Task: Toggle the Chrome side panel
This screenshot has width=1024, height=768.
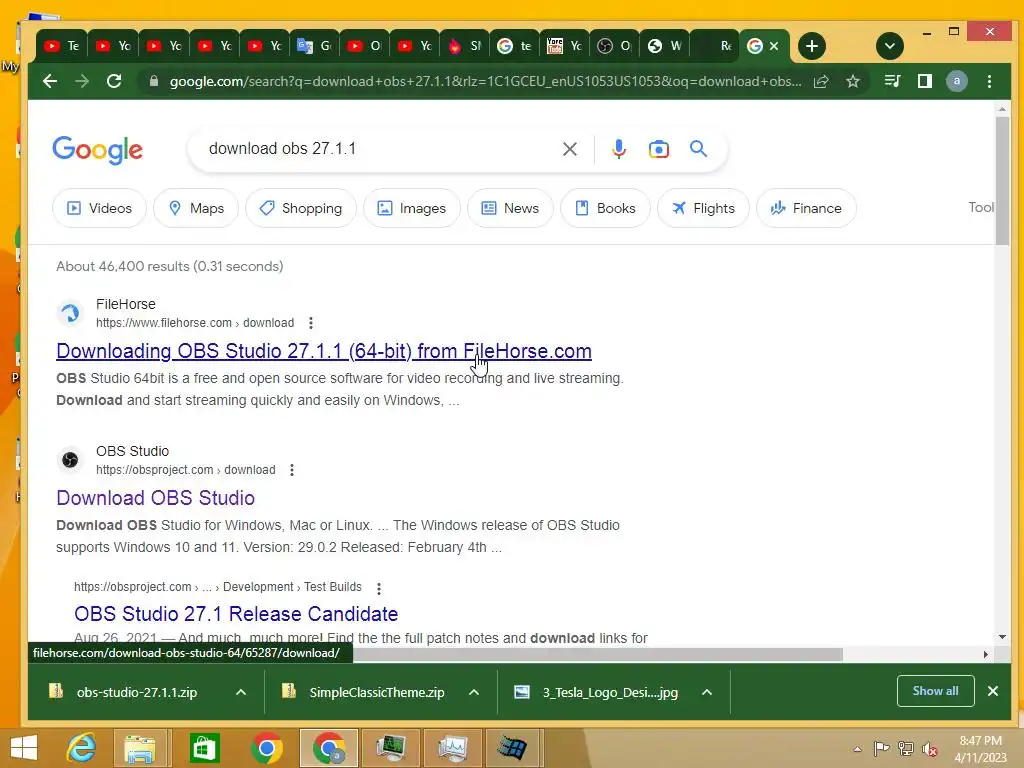Action: coord(925,81)
